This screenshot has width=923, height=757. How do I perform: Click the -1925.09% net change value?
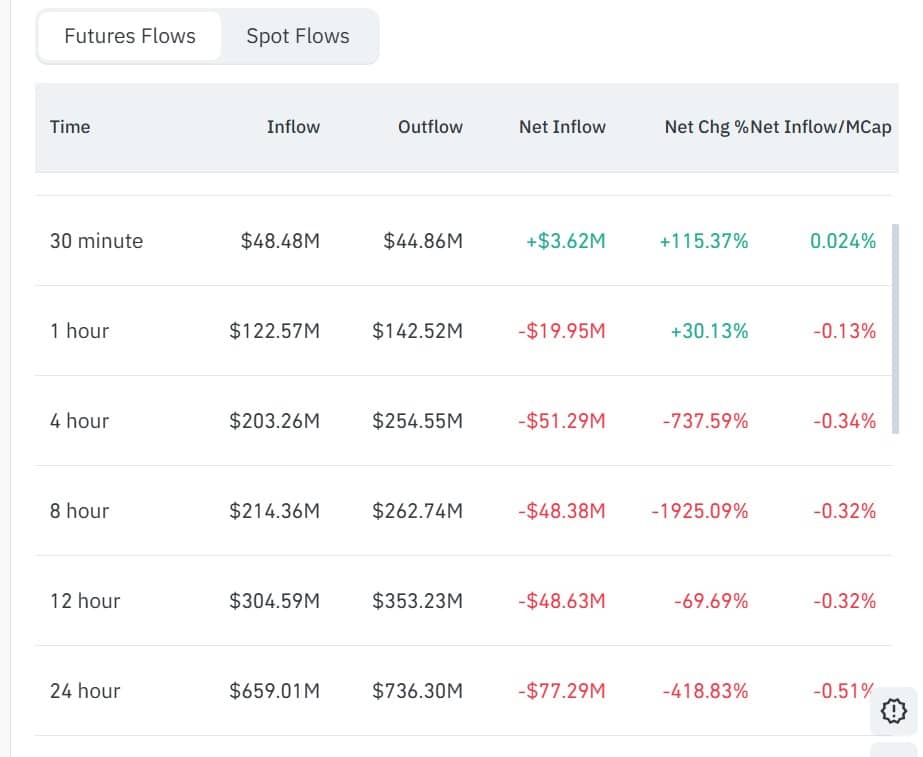tap(702, 511)
